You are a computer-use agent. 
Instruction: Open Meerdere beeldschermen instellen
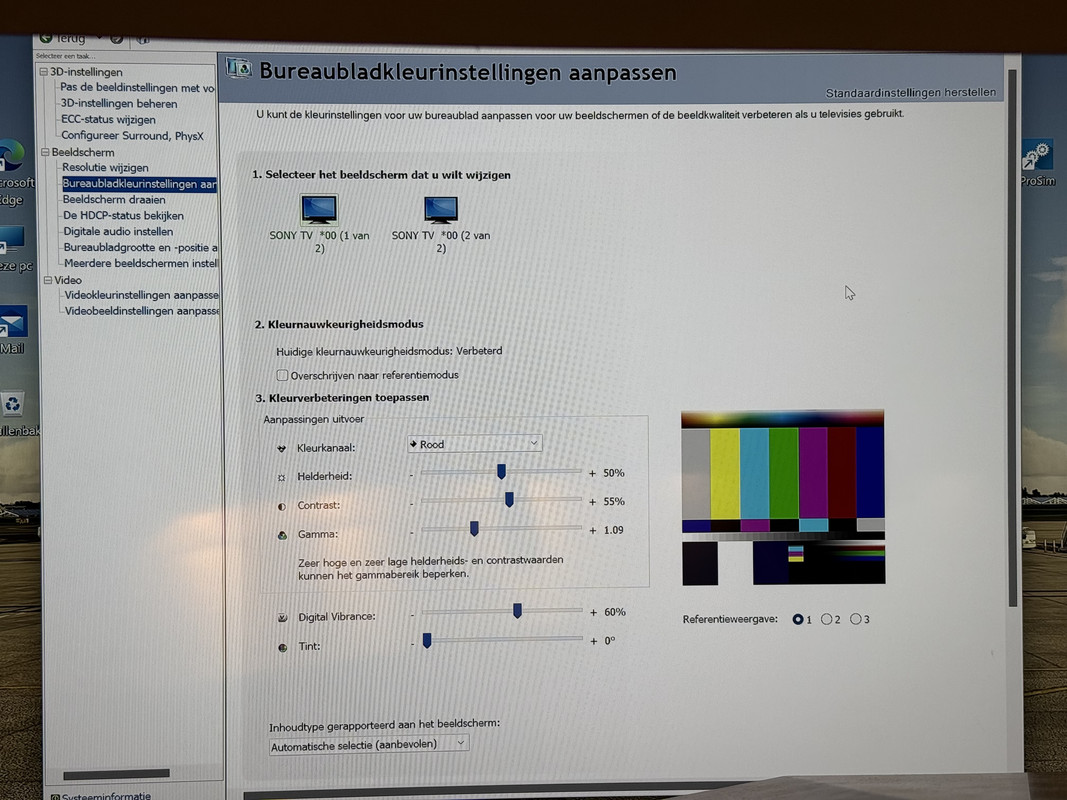point(142,263)
